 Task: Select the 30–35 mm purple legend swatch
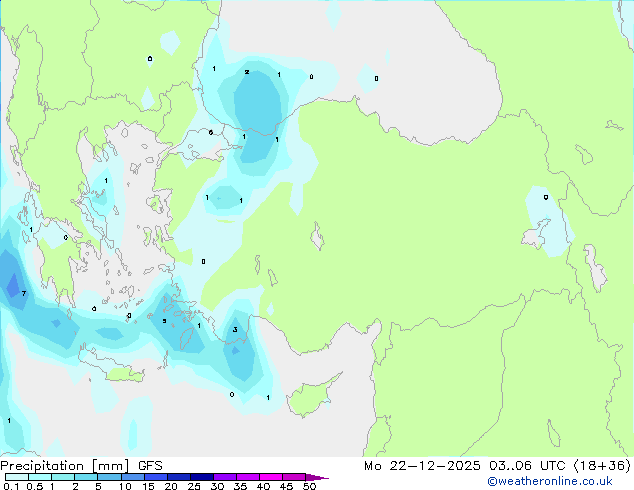225,477
